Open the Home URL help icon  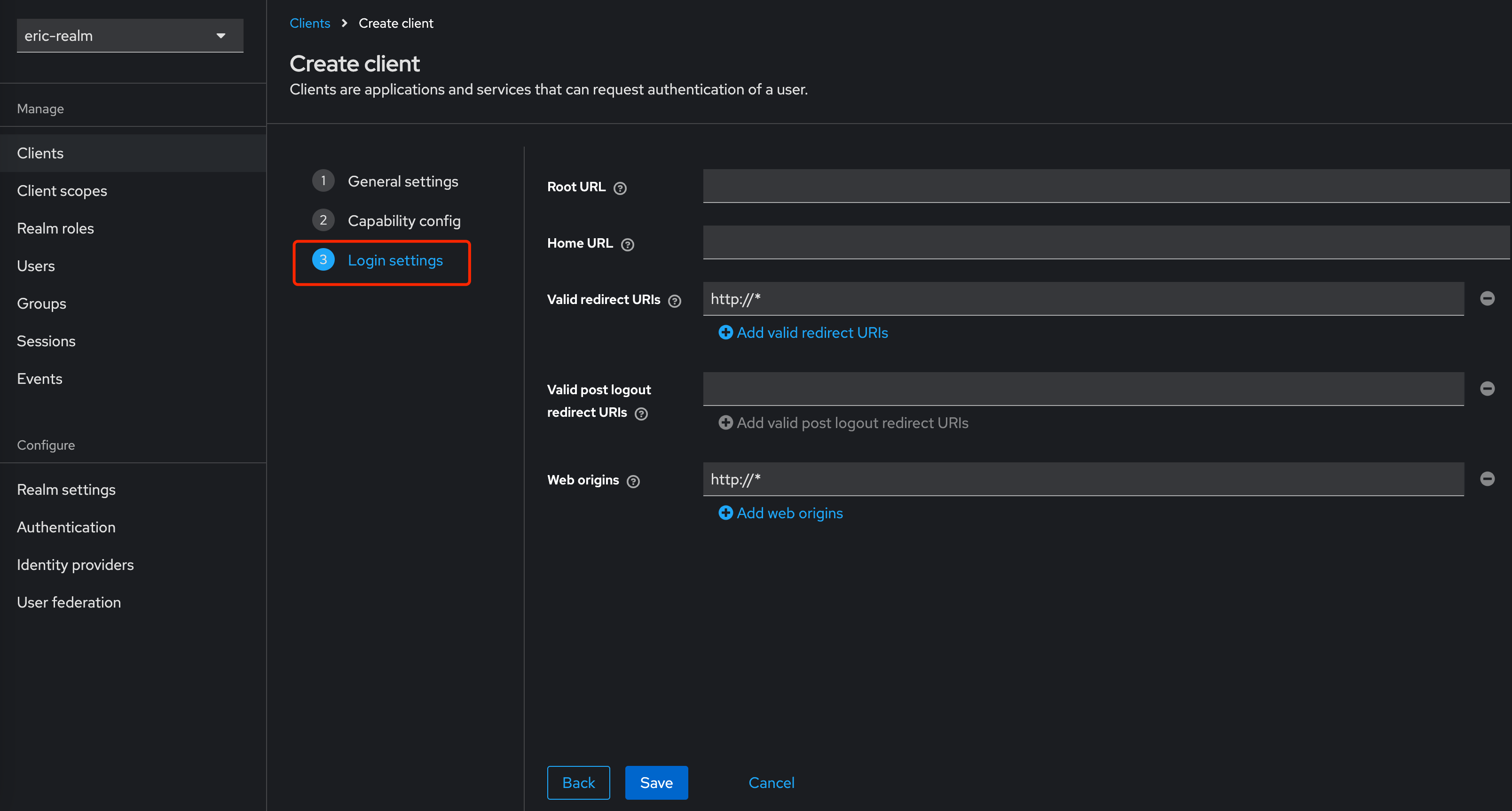point(628,244)
